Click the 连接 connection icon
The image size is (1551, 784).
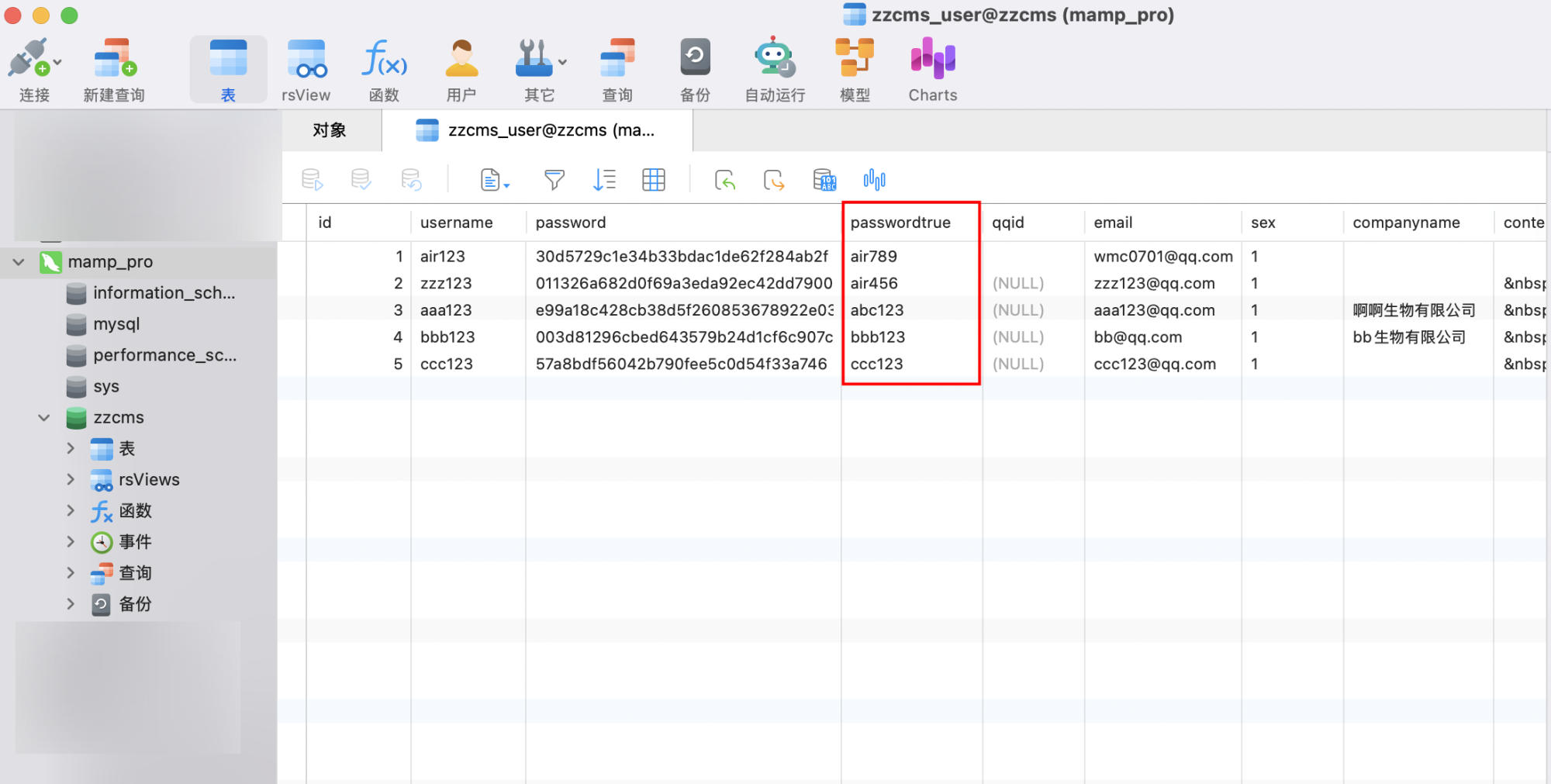point(31,60)
